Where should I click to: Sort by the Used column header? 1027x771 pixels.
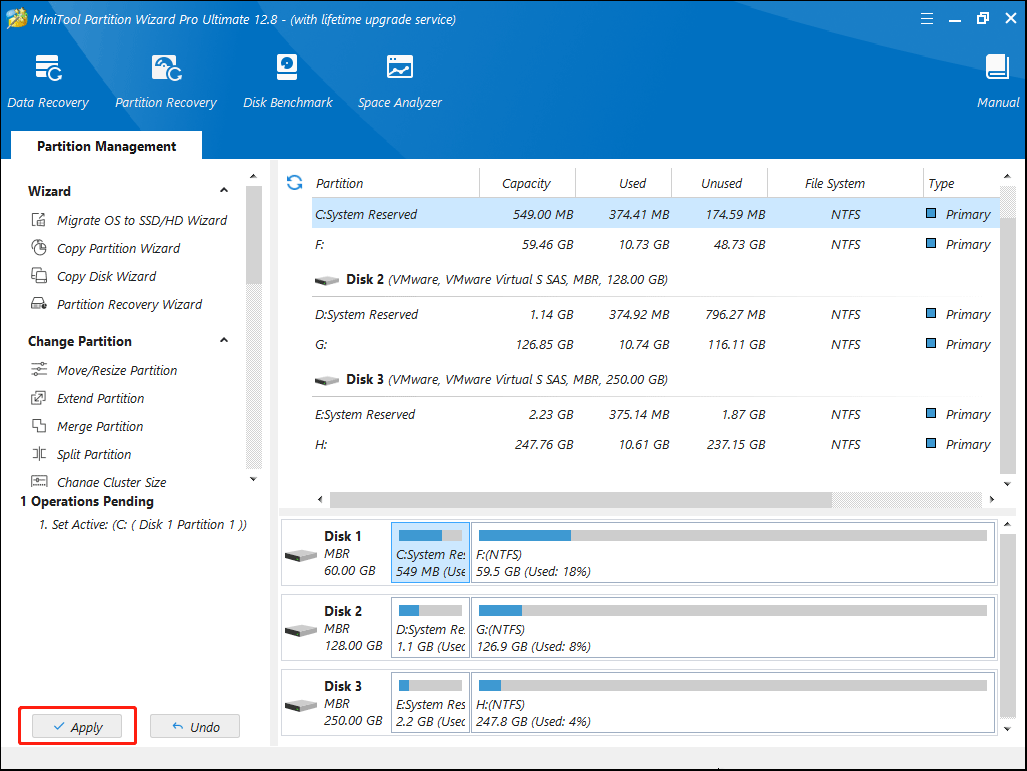click(x=624, y=183)
